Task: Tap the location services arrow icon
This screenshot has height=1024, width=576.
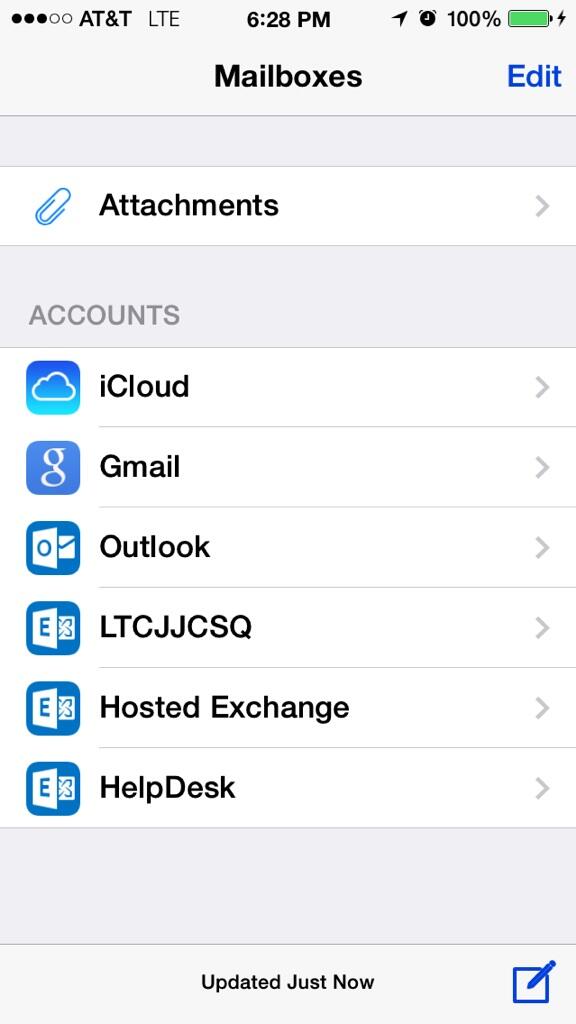Action: (400, 19)
